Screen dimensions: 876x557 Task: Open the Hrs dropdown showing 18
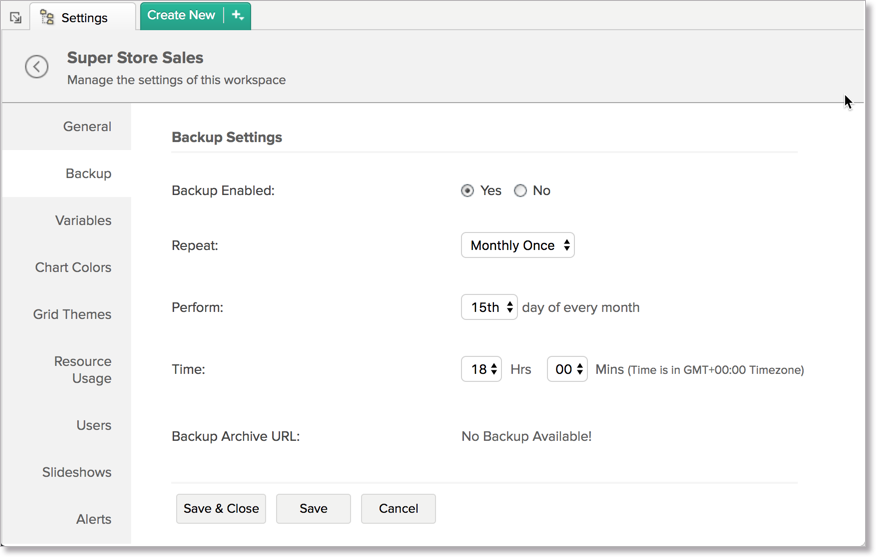[481, 369]
